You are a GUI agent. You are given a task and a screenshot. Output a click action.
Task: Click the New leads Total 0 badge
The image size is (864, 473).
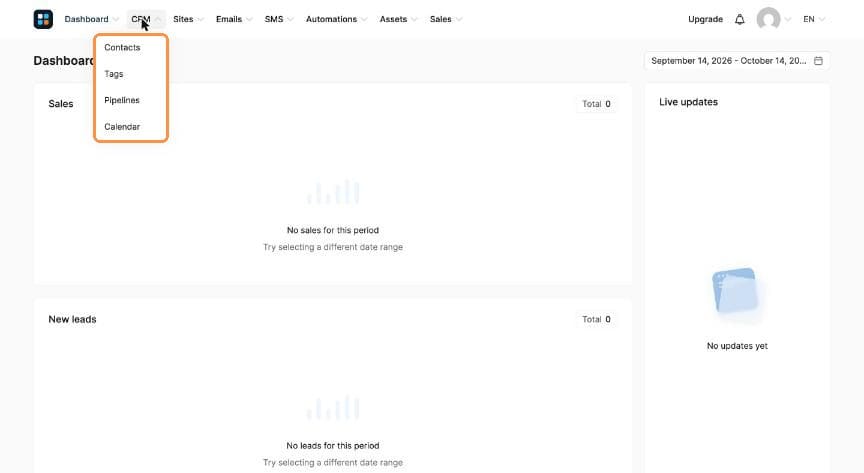click(596, 319)
